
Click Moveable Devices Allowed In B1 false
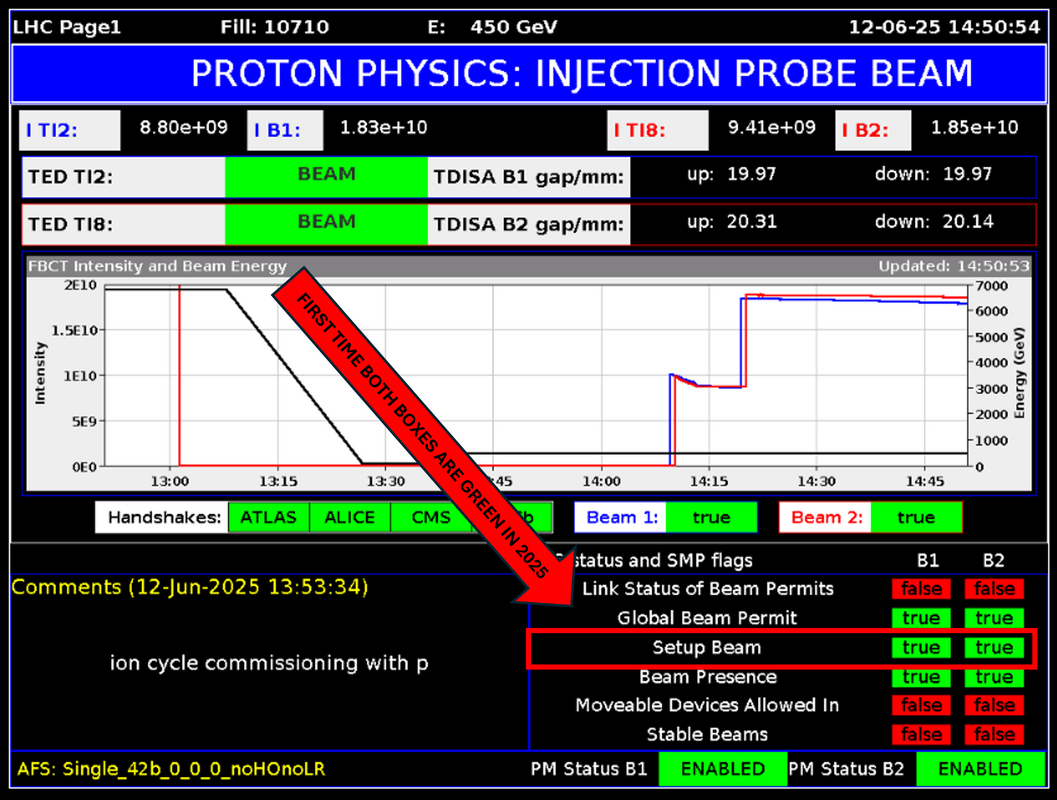click(921, 706)
